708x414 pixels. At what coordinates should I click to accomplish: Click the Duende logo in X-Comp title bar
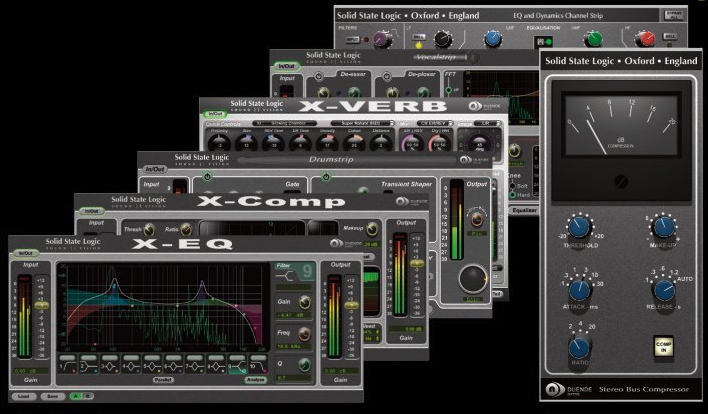[x=402, y=201]
